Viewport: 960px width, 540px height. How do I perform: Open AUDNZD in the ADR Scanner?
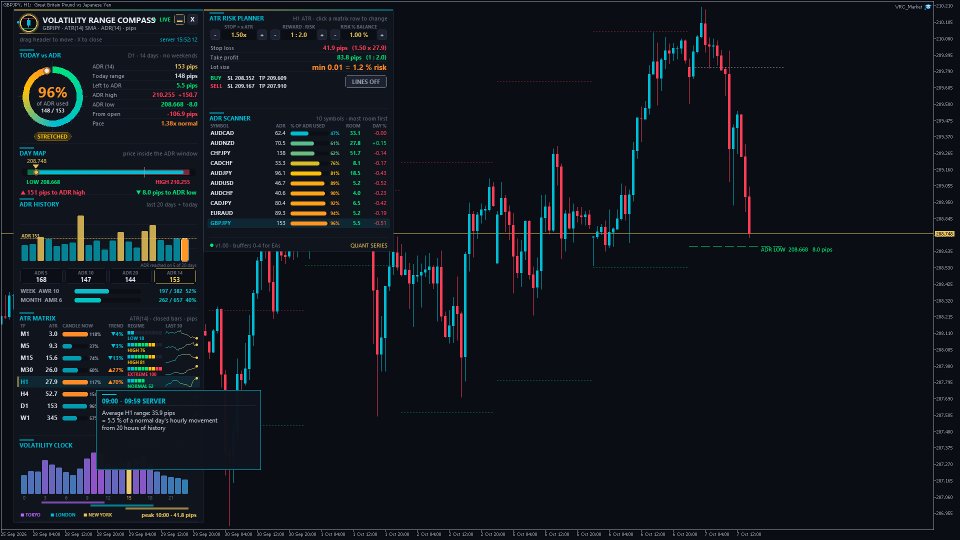pos(299,143)
